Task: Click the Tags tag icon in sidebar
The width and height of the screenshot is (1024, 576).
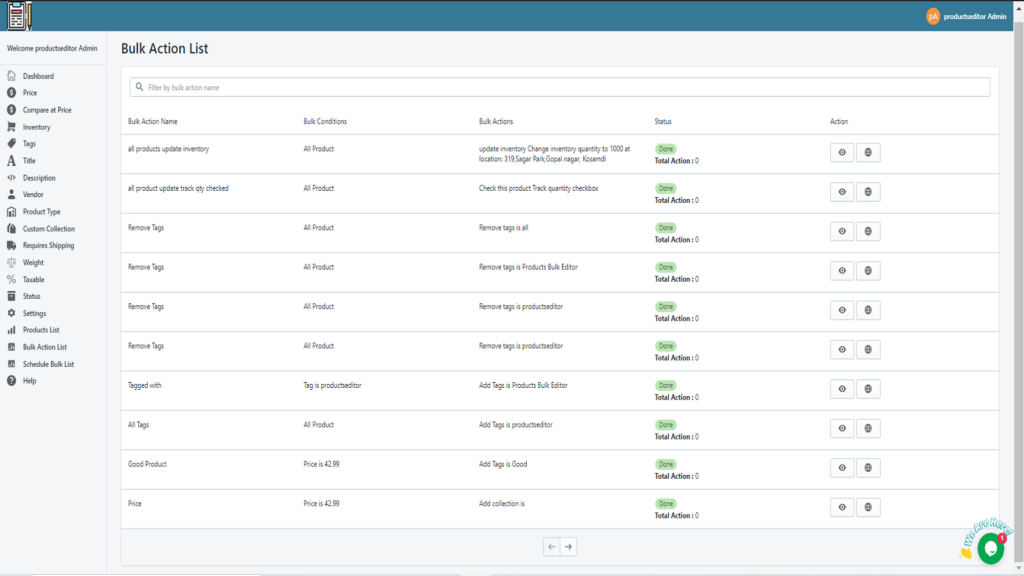Action: [11, 143]
